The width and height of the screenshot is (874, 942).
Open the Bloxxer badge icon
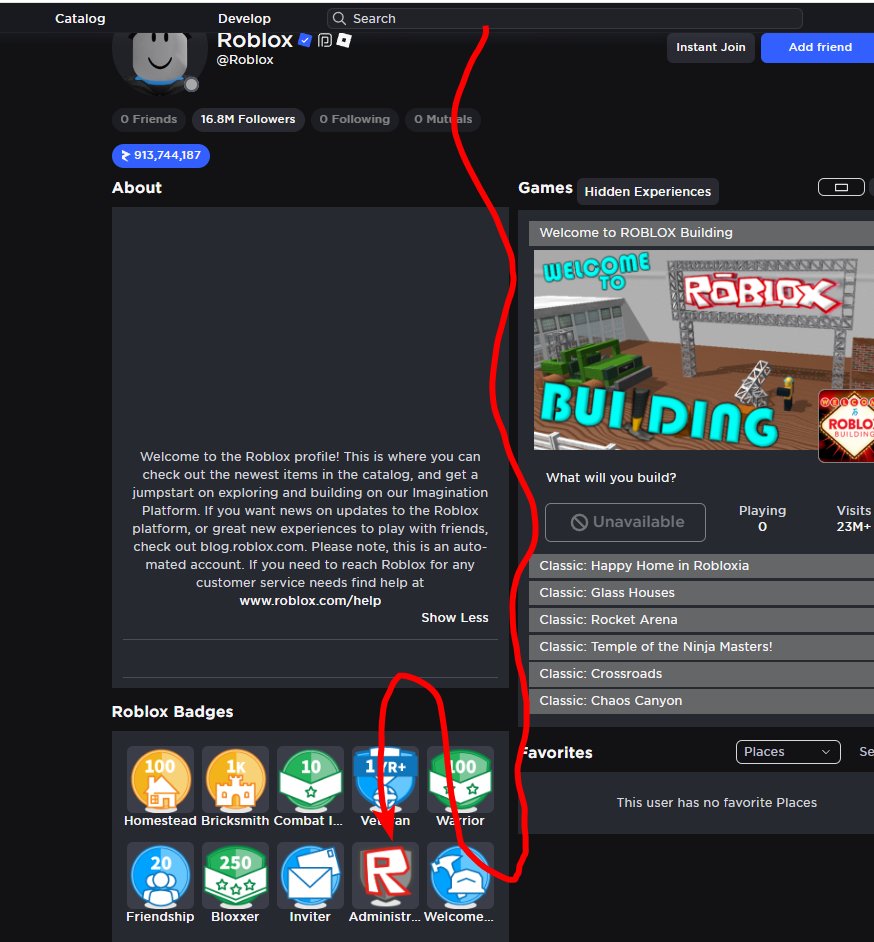coord(235,875)
